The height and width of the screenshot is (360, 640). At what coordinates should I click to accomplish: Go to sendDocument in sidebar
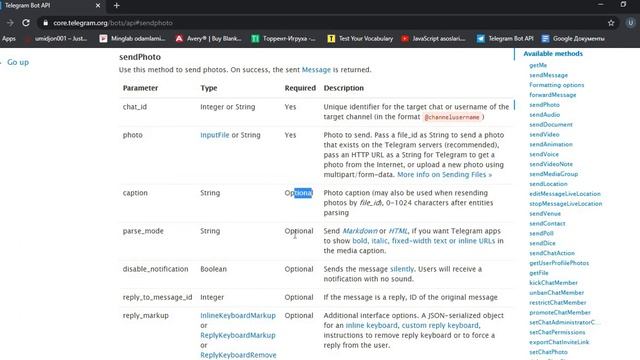(551, 124)
